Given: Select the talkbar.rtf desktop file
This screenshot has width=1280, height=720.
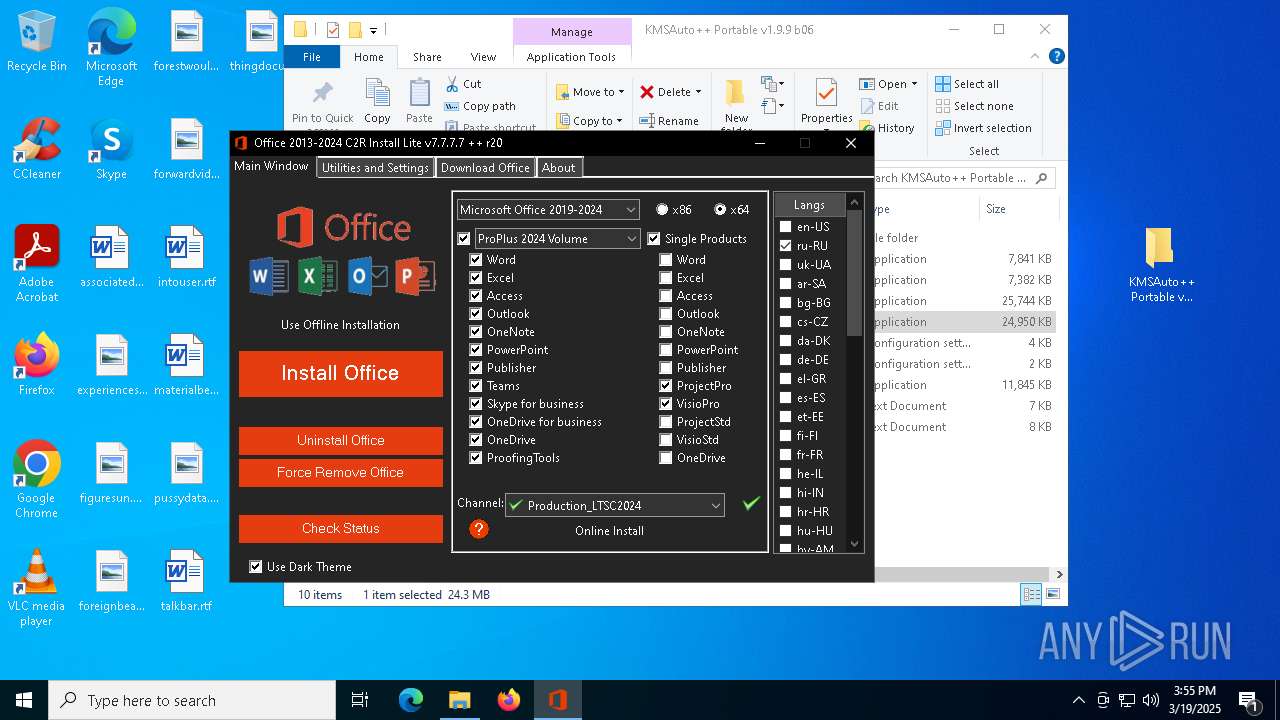Looking at the screenshot, I should (186, 581).
